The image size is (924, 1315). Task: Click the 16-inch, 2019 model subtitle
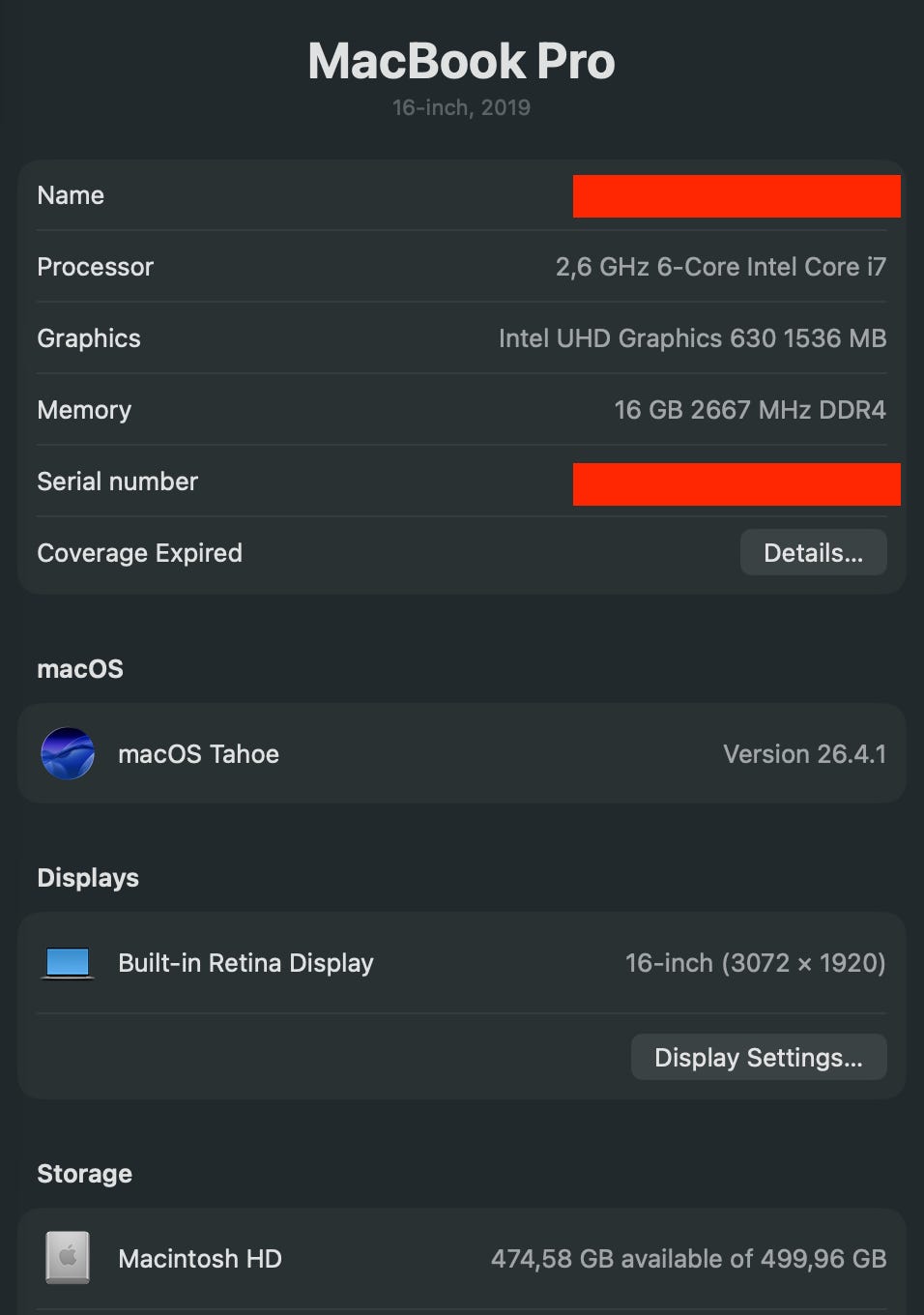[461, 107]
